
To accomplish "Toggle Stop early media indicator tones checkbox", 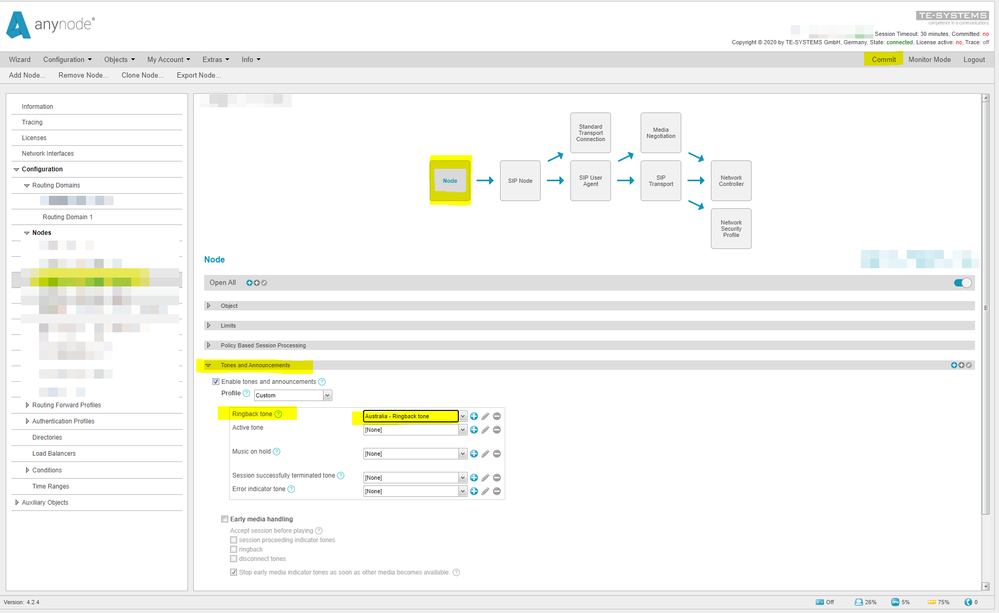I will pyautogui.click(x=233, y=572).
